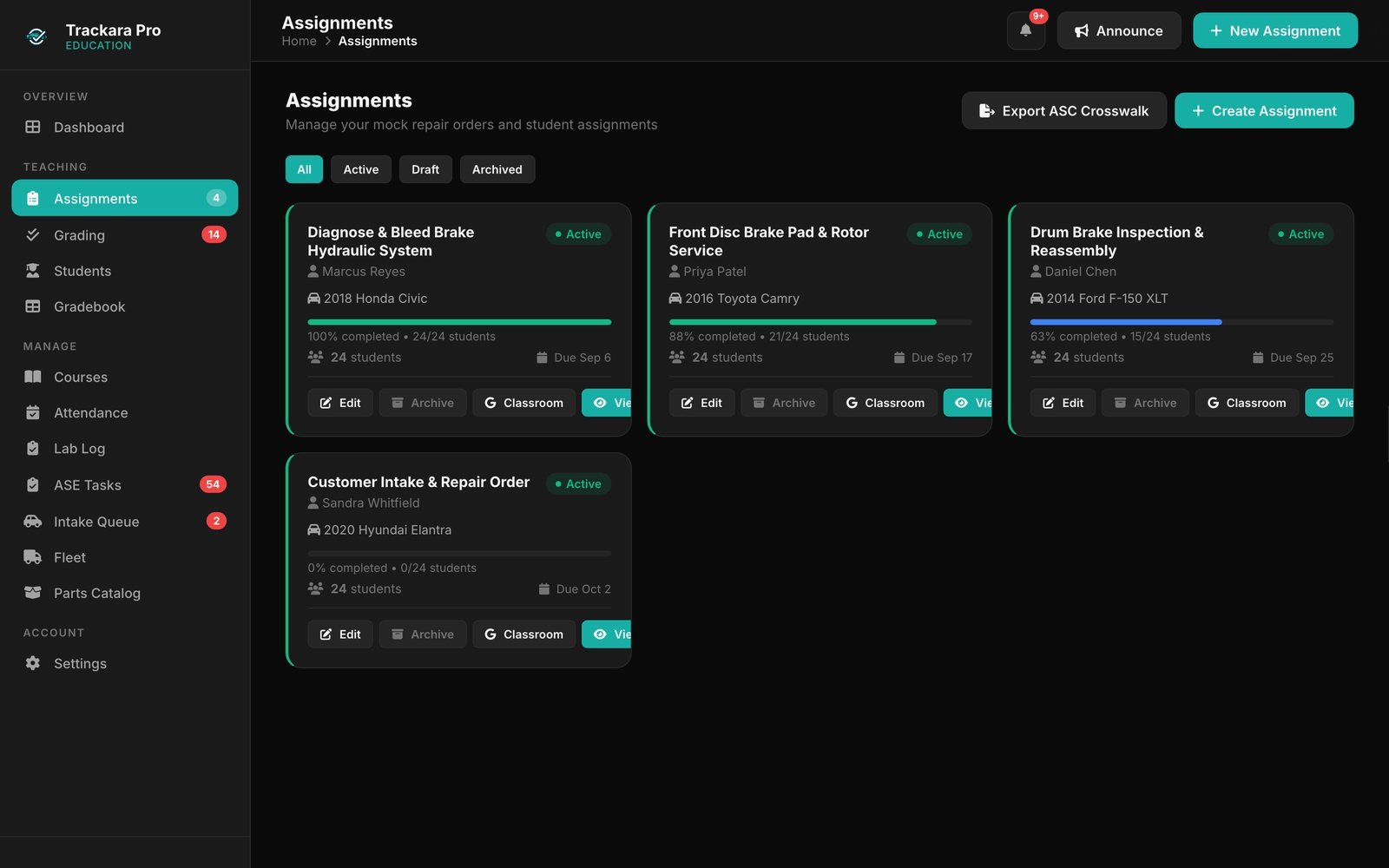The width and height of the screenshot is (1389, 868).
Task: Show all assignments with the All filter
Action: click(304, 169)
